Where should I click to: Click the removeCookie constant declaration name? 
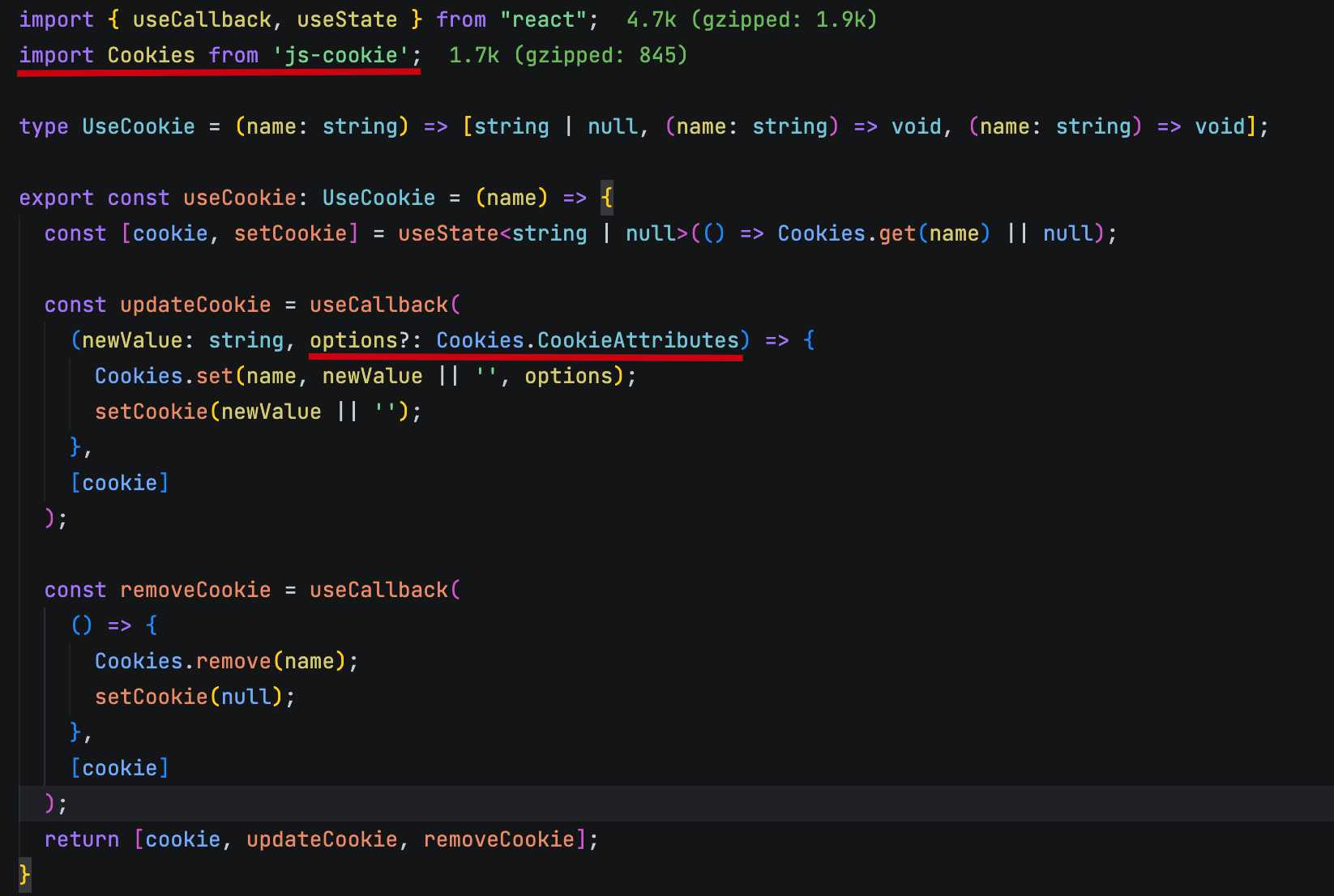click(195, 590)
